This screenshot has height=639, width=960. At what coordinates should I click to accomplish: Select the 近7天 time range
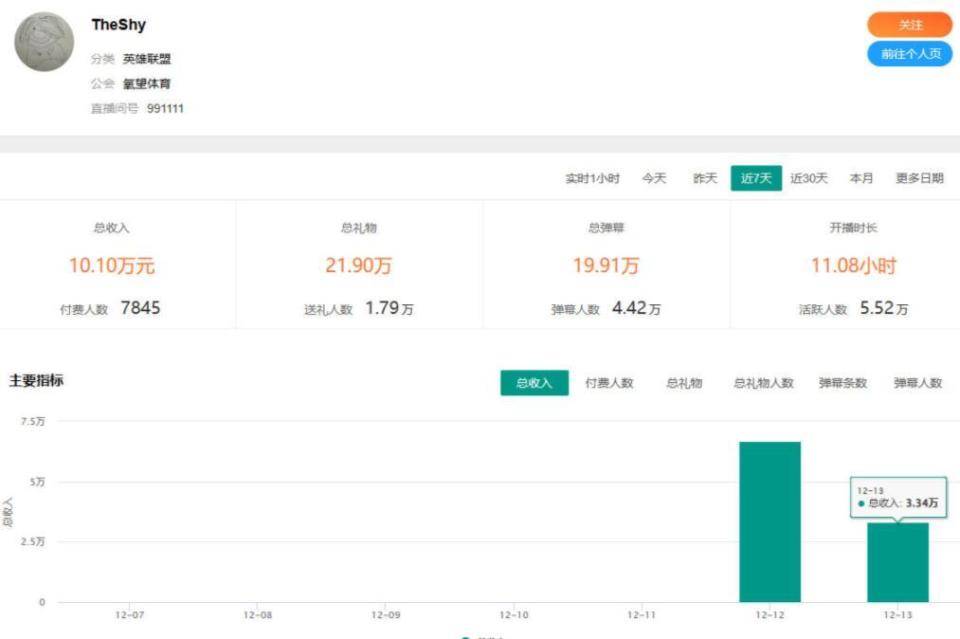[x=756, y=179]
